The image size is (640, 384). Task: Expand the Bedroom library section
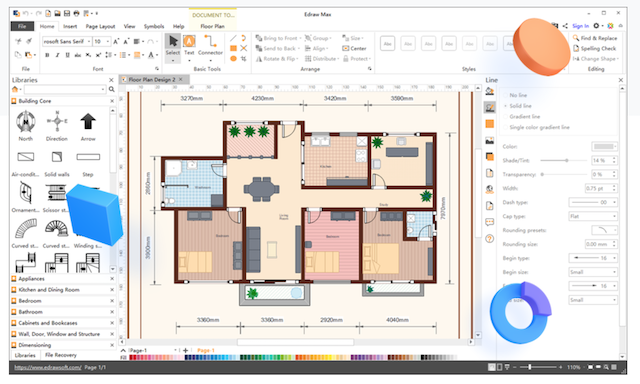[x=62, y=301]
